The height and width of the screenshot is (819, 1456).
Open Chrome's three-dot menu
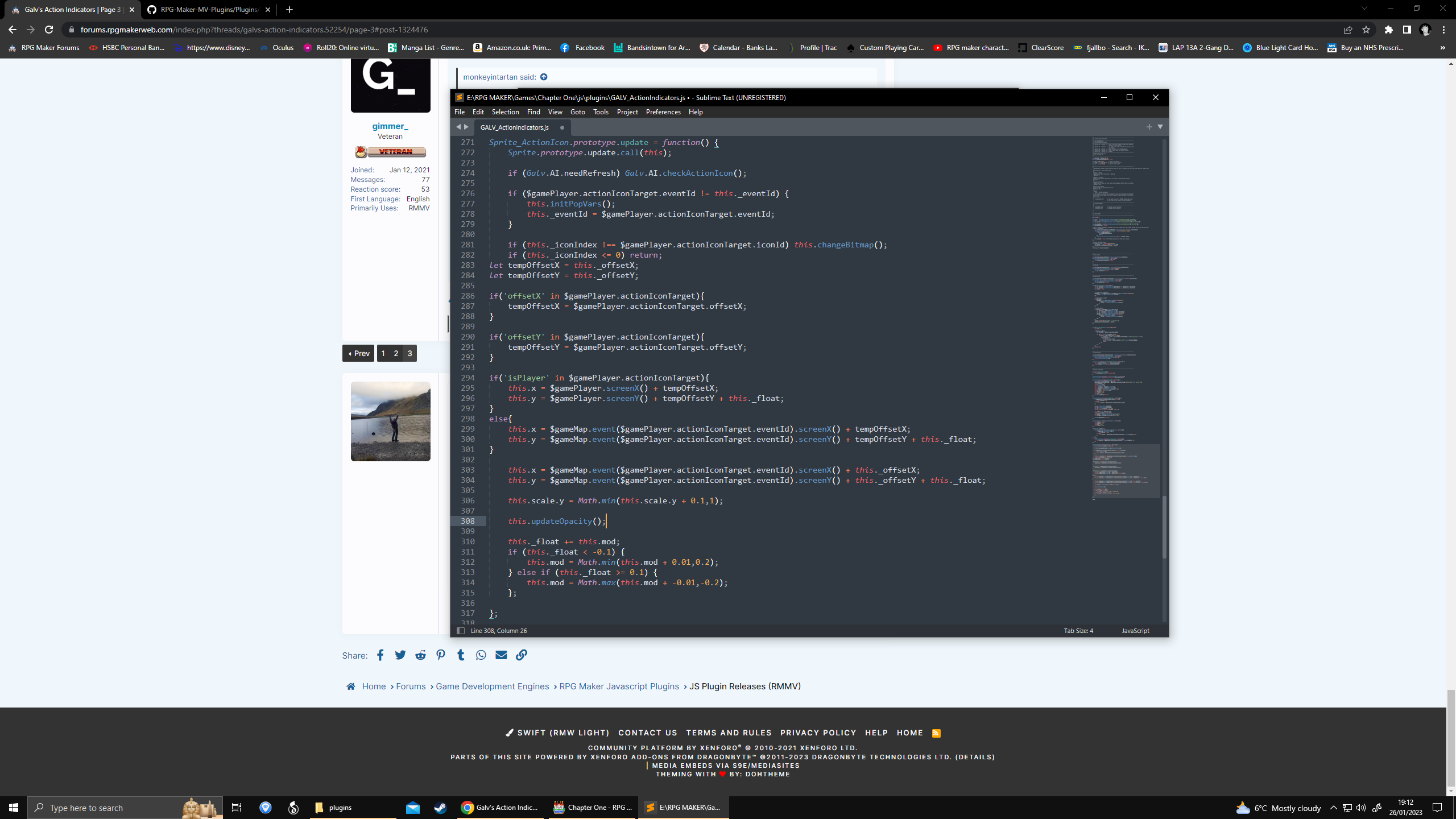(1443, 30)
